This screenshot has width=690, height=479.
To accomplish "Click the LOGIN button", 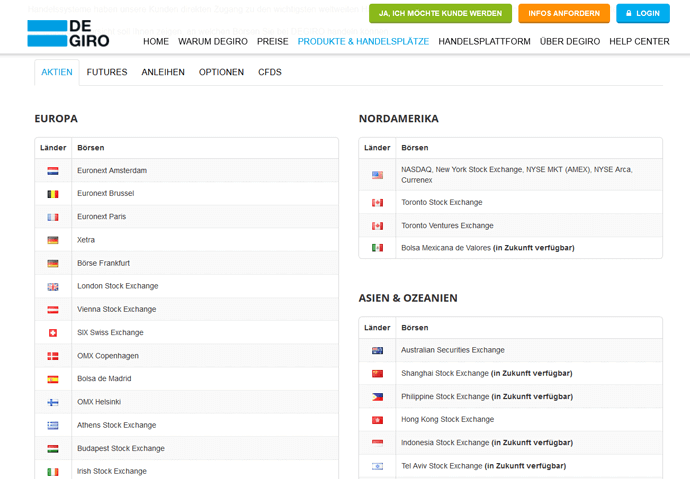I will coord(643,14).
